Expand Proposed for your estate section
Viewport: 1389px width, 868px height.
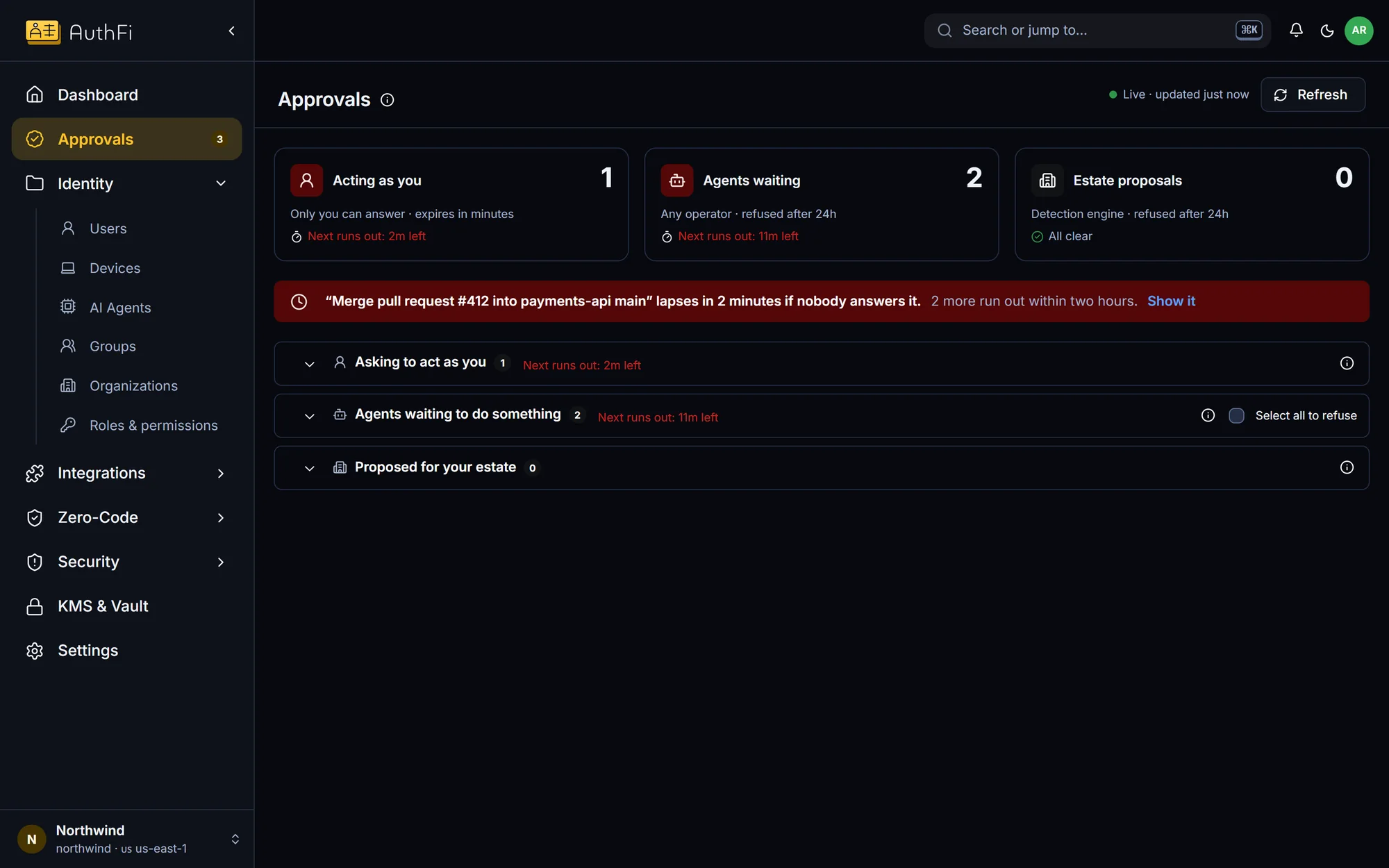coord(310,468)
